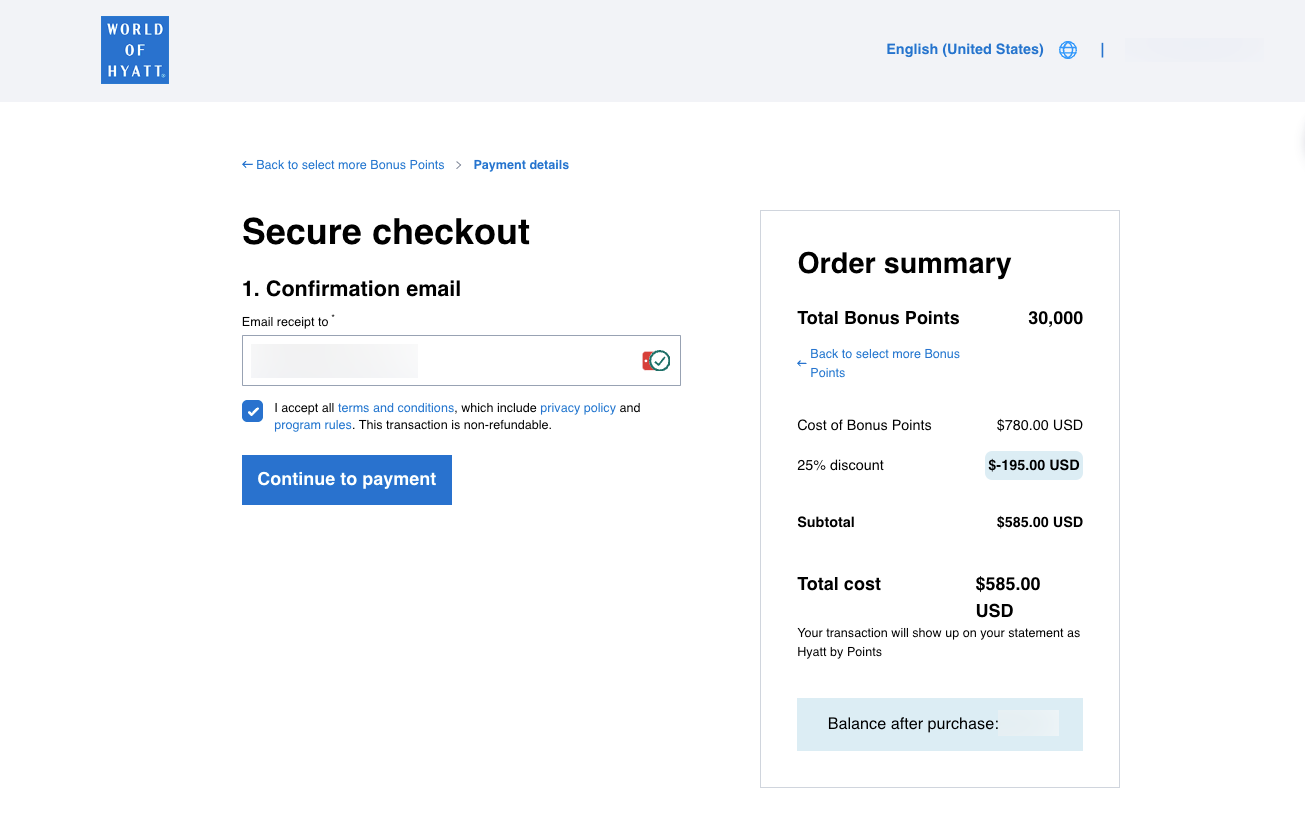
Task: Click the highlighted 25% discount amount
Action: 1033,464
